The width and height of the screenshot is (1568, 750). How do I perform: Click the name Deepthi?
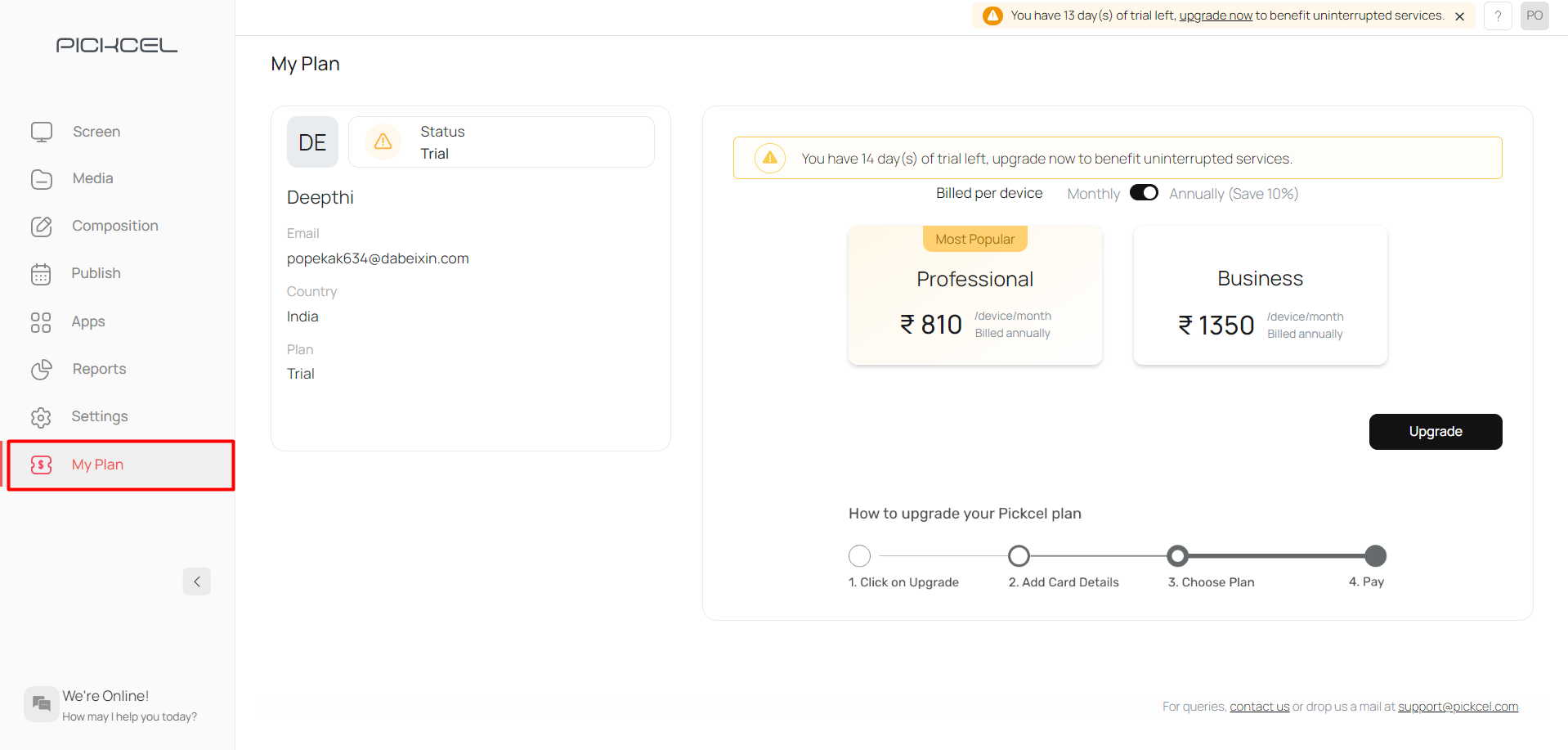tap(320, 197)
